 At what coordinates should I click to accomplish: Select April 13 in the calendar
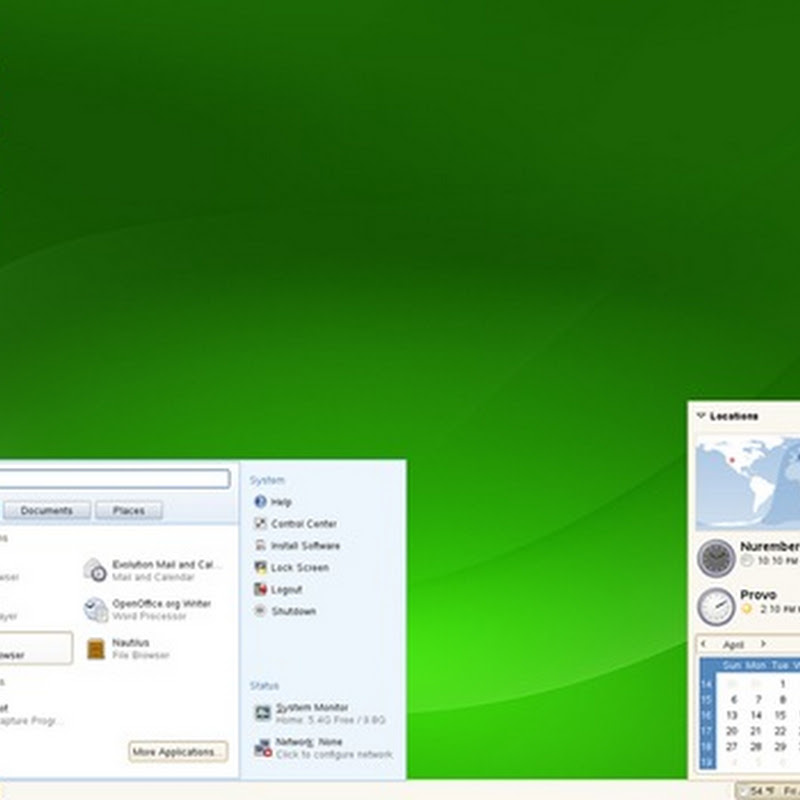click(732, 716)
